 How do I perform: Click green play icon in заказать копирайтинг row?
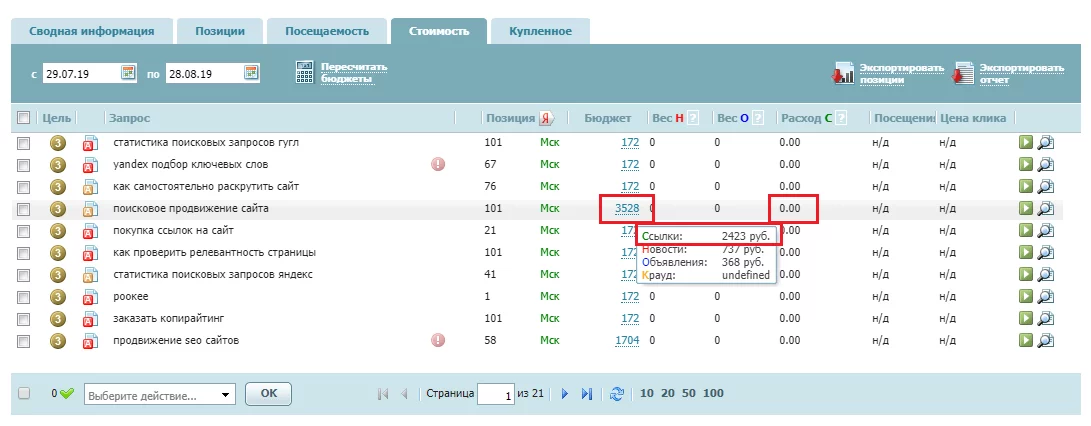1026,319
